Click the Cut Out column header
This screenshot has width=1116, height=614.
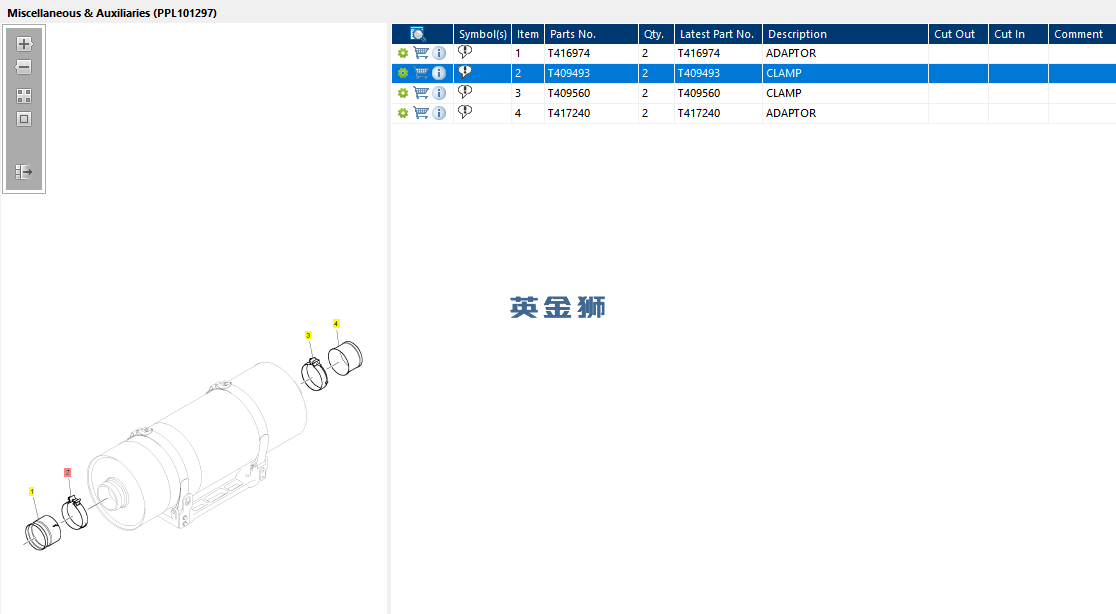(x=959, y=34)
